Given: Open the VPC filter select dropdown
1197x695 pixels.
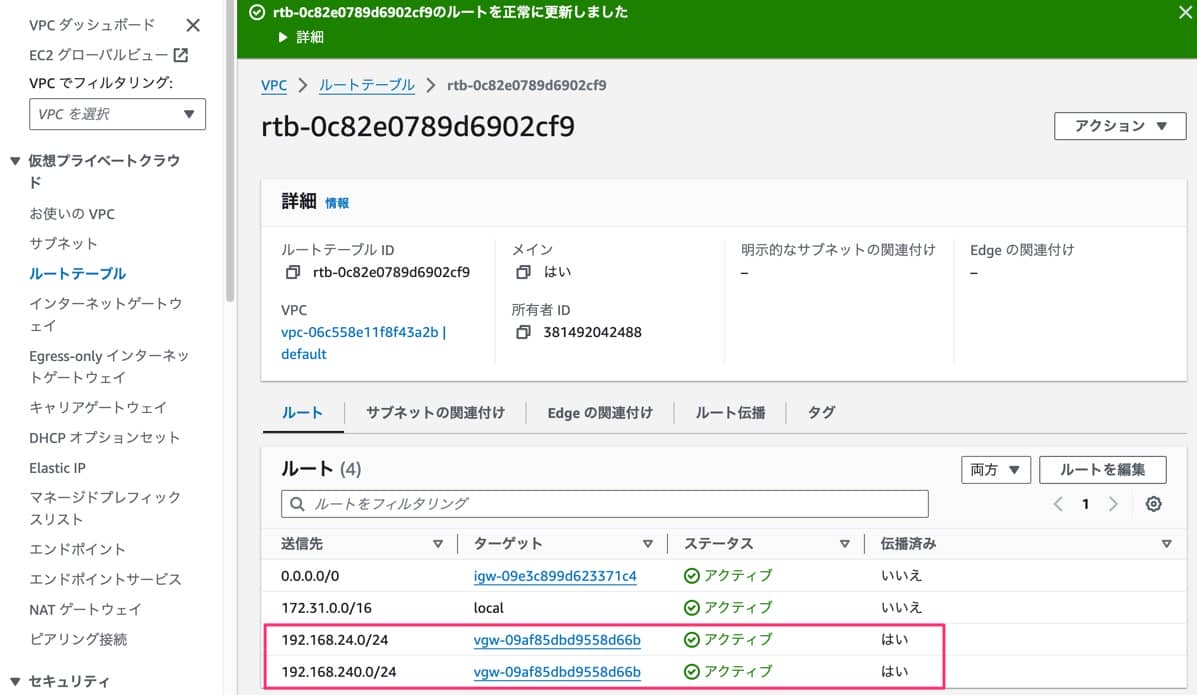Looking at the screenshot, I should (118, 114).
